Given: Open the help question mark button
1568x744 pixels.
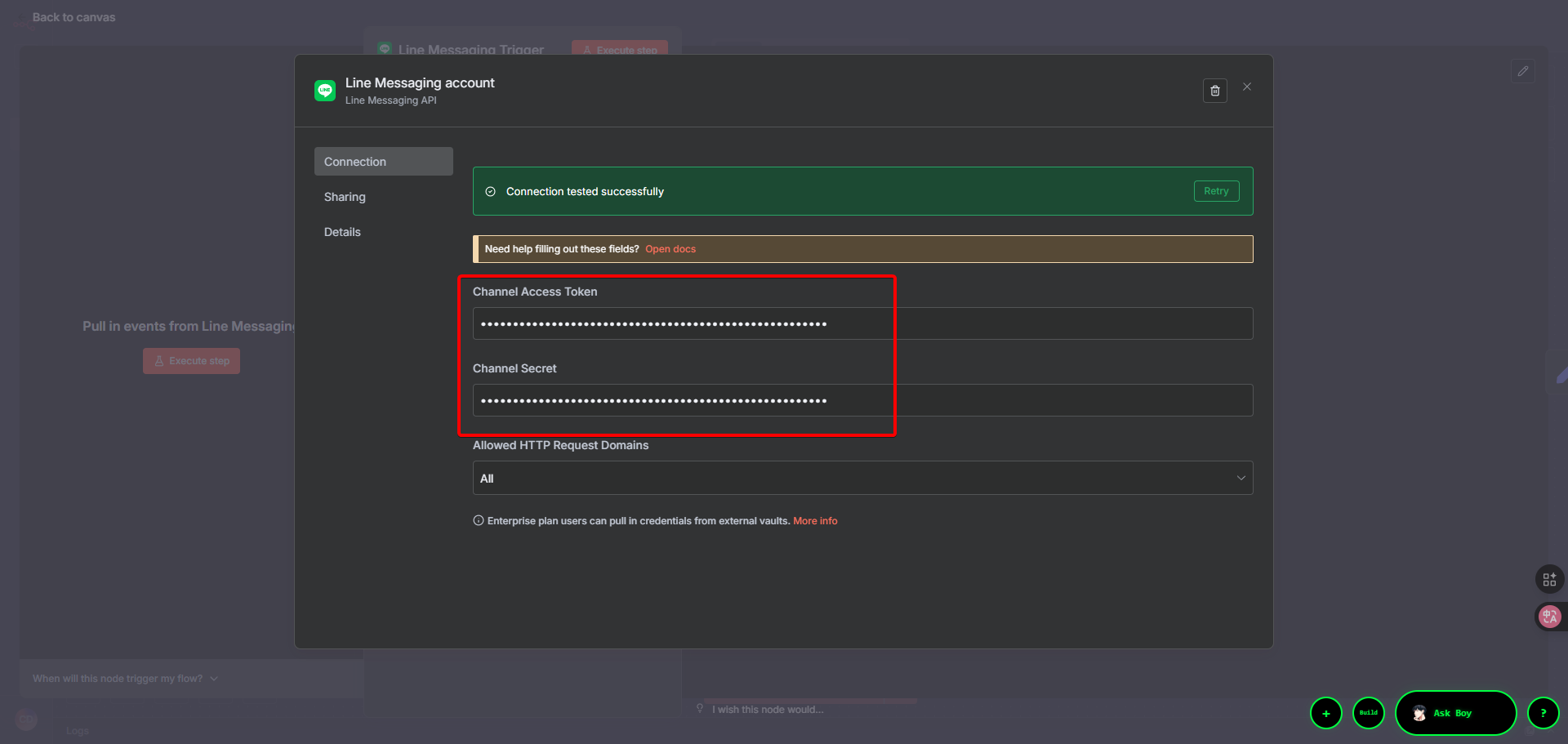Looking at the screenshot, I should [x=1543, y=713].
